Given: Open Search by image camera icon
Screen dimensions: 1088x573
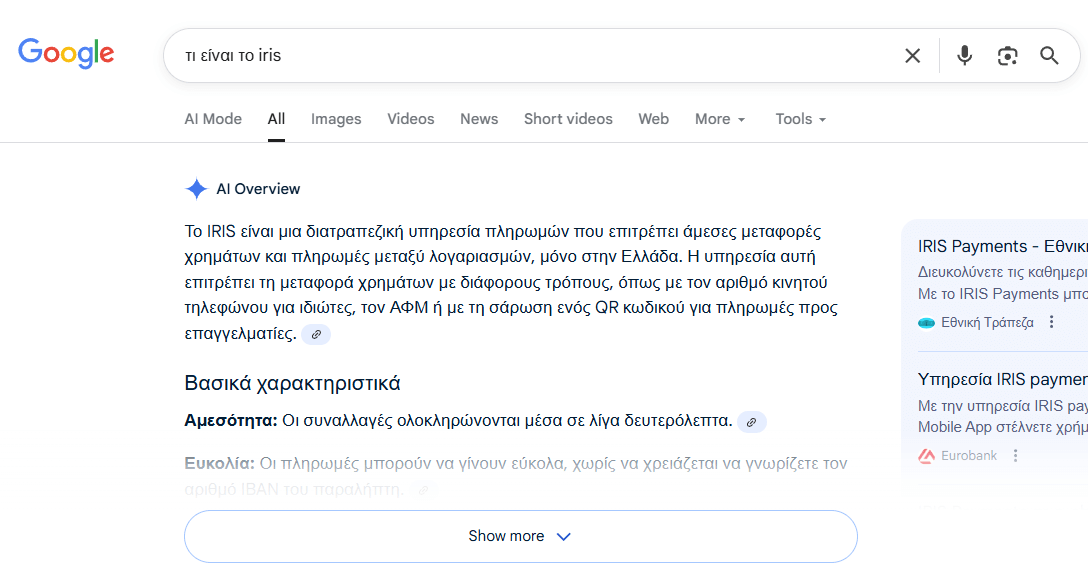Looking at the screenshot, I should click(x=1007, y=56).
